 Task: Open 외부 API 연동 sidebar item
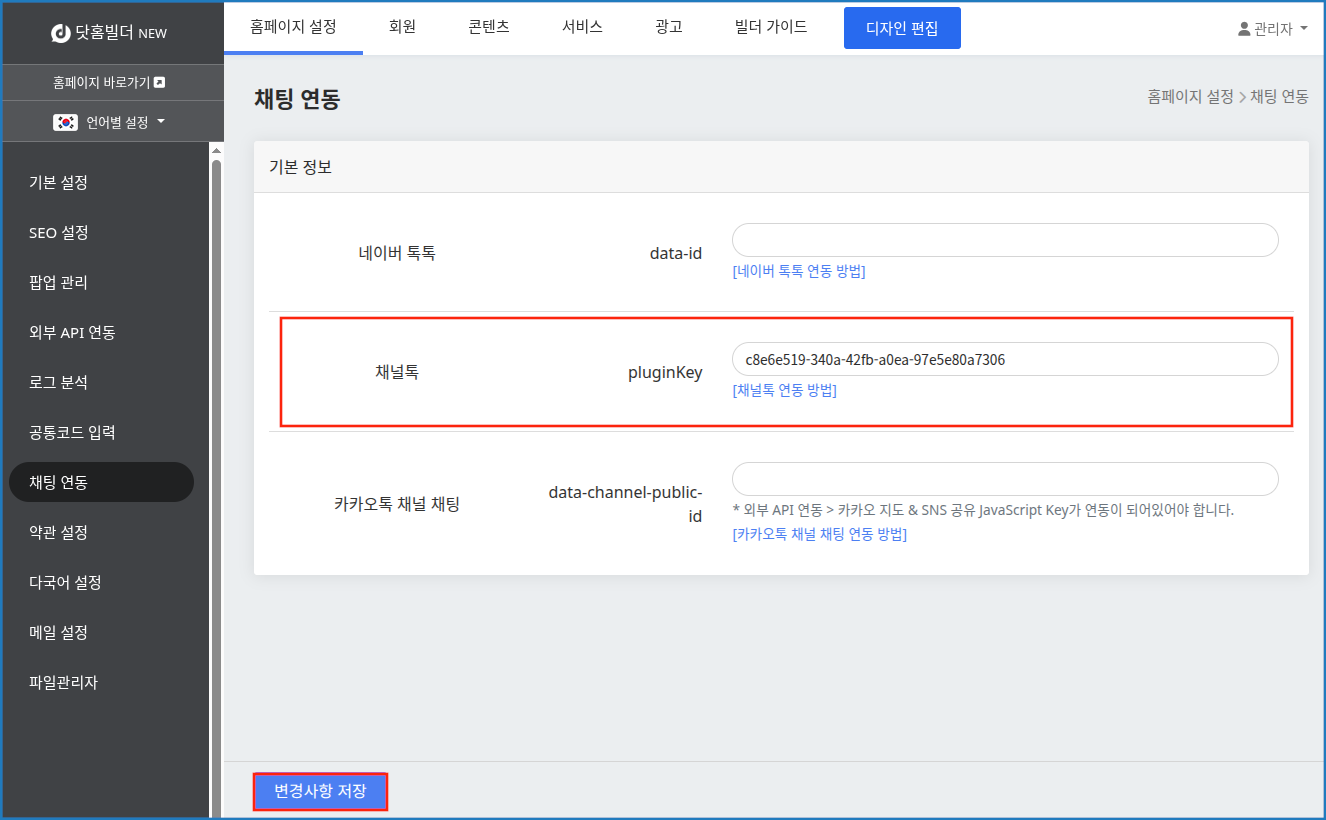click(x=72, y=332)
